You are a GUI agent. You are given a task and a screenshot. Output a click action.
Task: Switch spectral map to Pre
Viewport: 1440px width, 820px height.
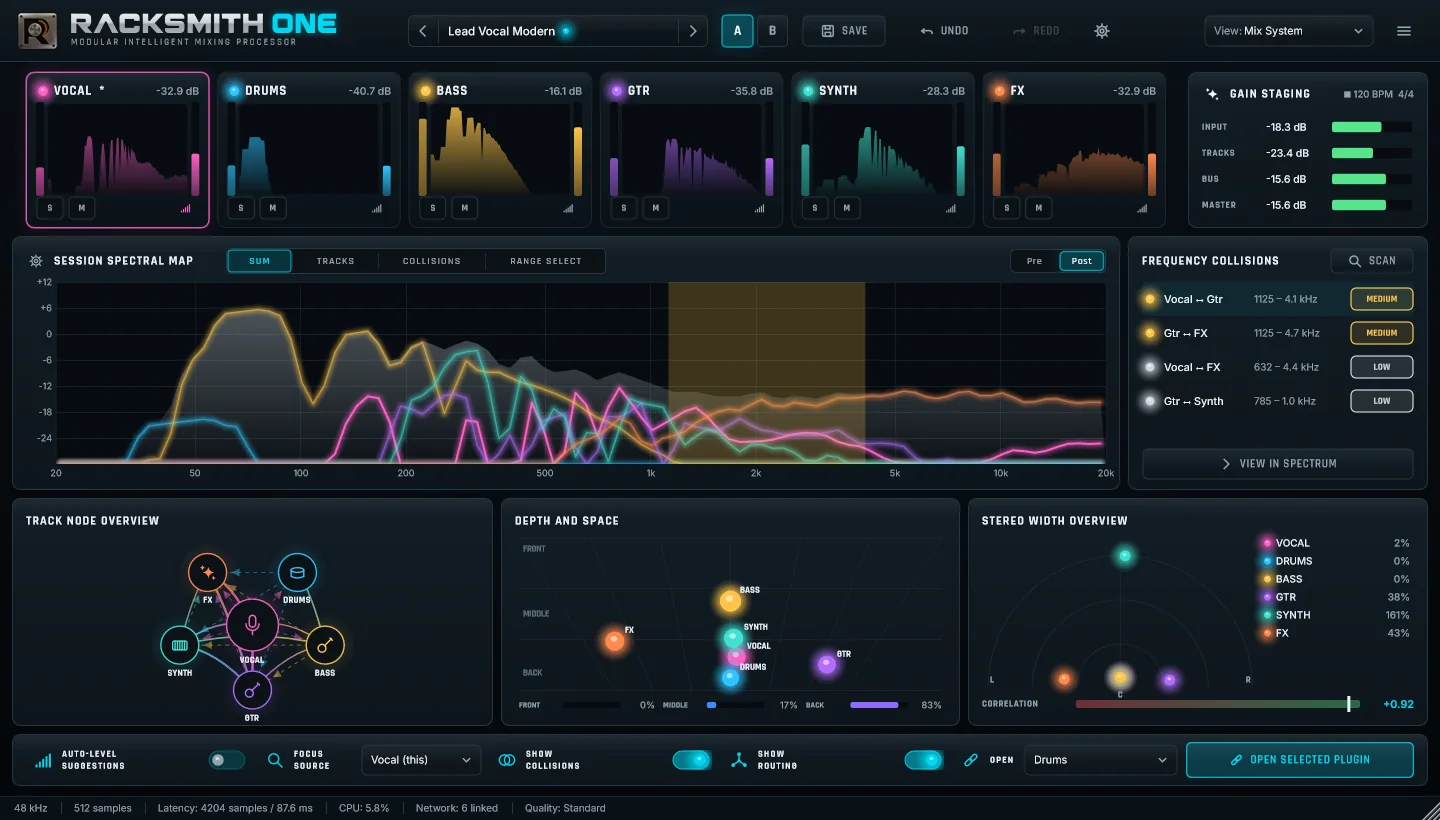pos(1034,261)
